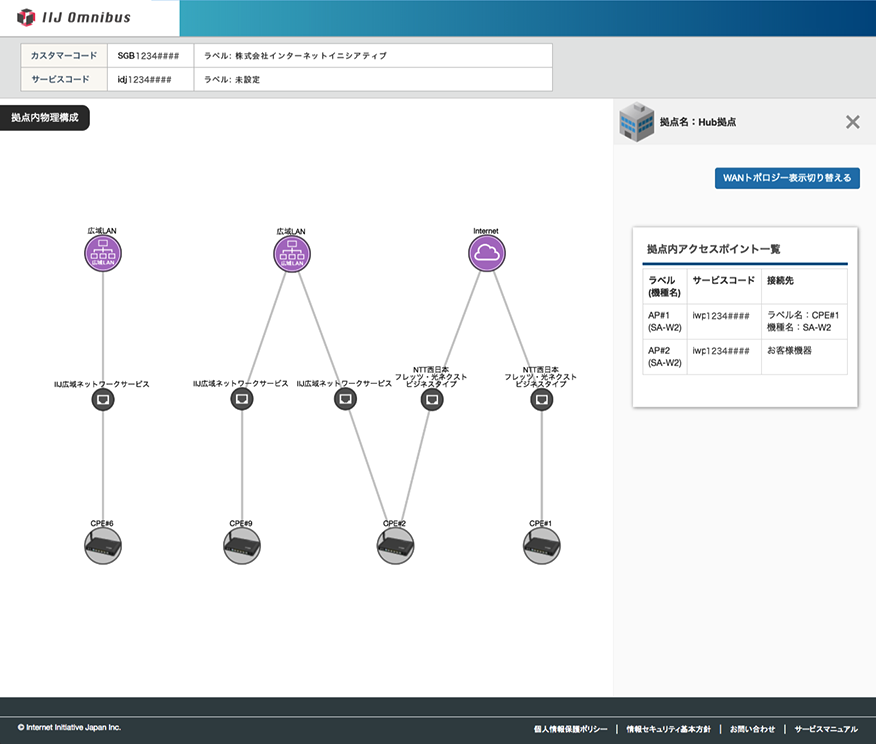Click the port icon above CPE#6
This screenshot has height=744, width=876.
[x=102, y=400]
